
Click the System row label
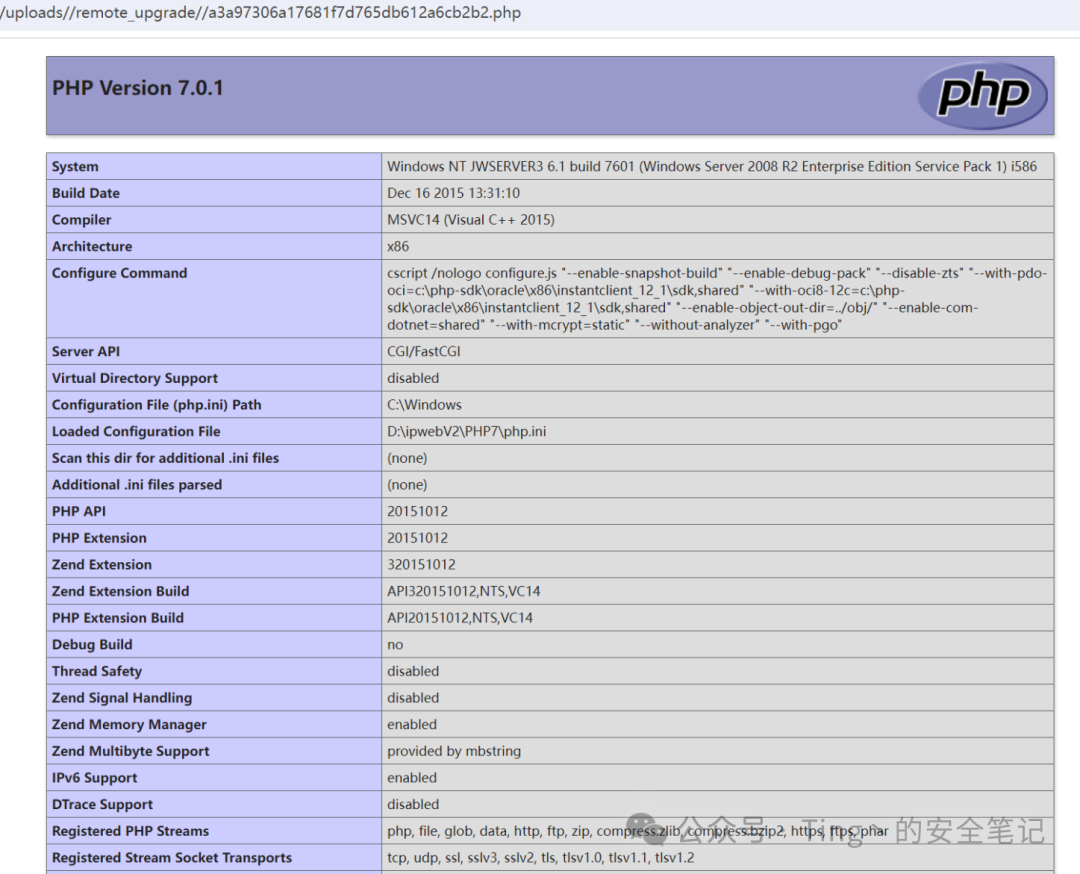75,167
